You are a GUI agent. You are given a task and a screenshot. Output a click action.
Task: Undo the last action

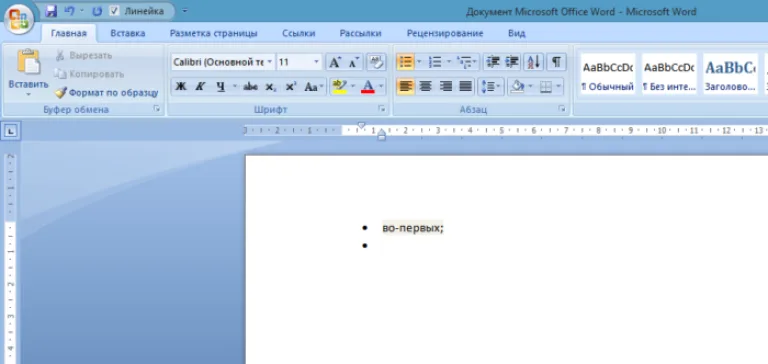pyautogui.click(x=70, y=11)
